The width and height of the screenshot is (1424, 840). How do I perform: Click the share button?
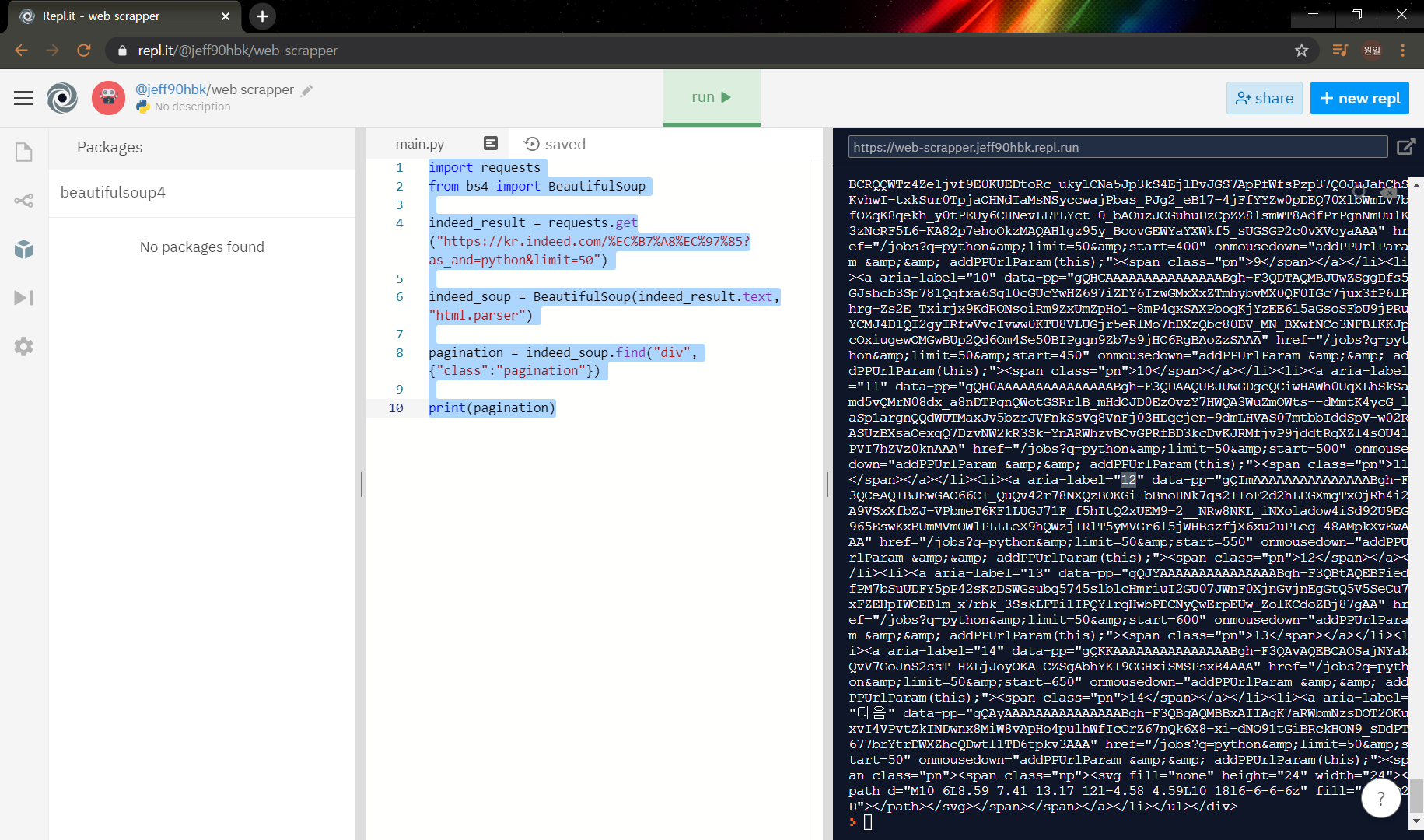coord(1264,98)
